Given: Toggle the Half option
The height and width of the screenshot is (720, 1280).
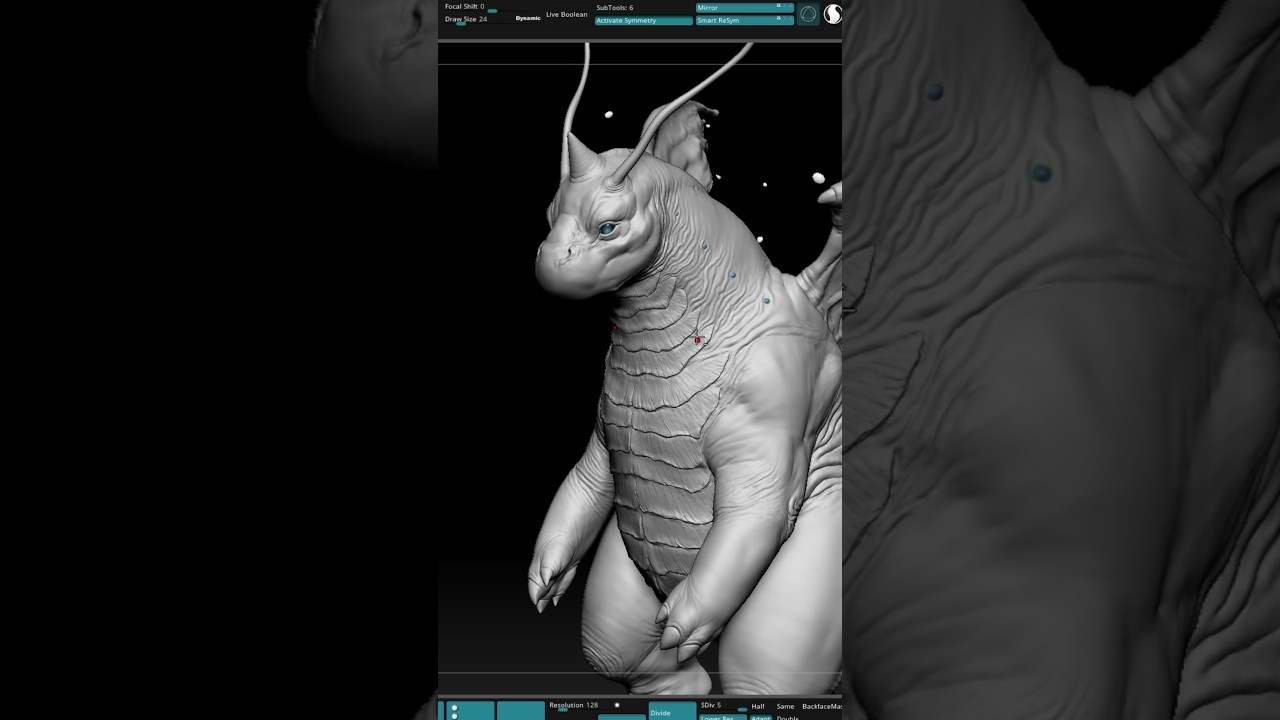Looking at the screenshot, I should coord(758,706).
